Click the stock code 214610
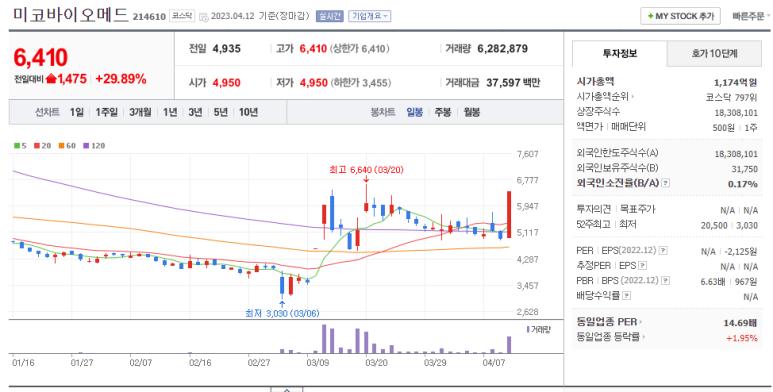Screen dimensions: 773x392 tap(149, 17)
